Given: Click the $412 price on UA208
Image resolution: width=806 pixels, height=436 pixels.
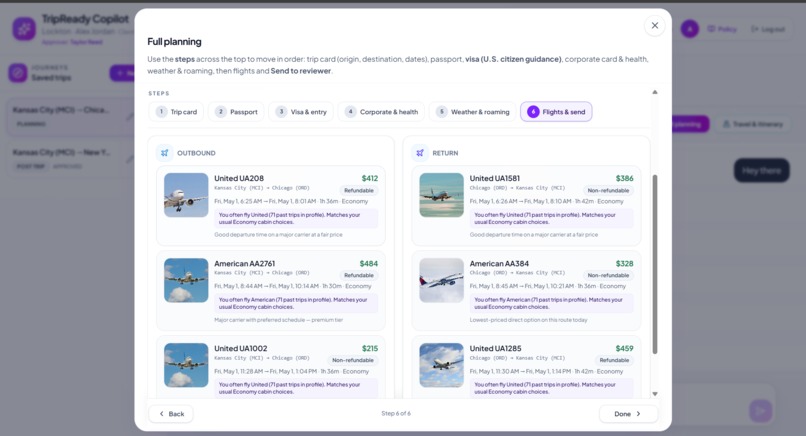Looking at the screenshot, I should pyautogui.click(x=370, y=178).
